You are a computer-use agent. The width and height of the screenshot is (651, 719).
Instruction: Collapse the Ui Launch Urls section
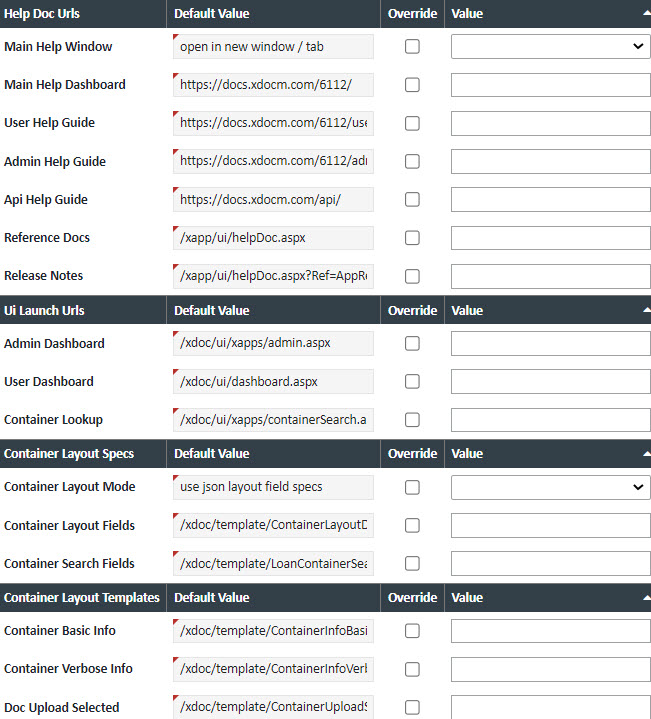pyautogui.click(x=645, y=311)
